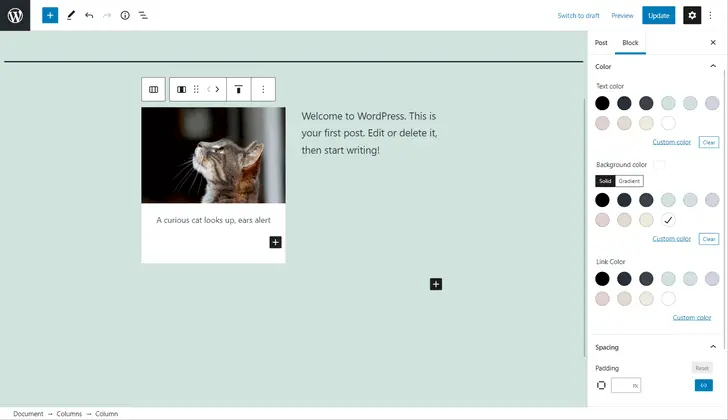Image resolution: width=728 pixels, height=420 pixels.
Task: Toggle linked padding sides
Action: tap(704, 385)
